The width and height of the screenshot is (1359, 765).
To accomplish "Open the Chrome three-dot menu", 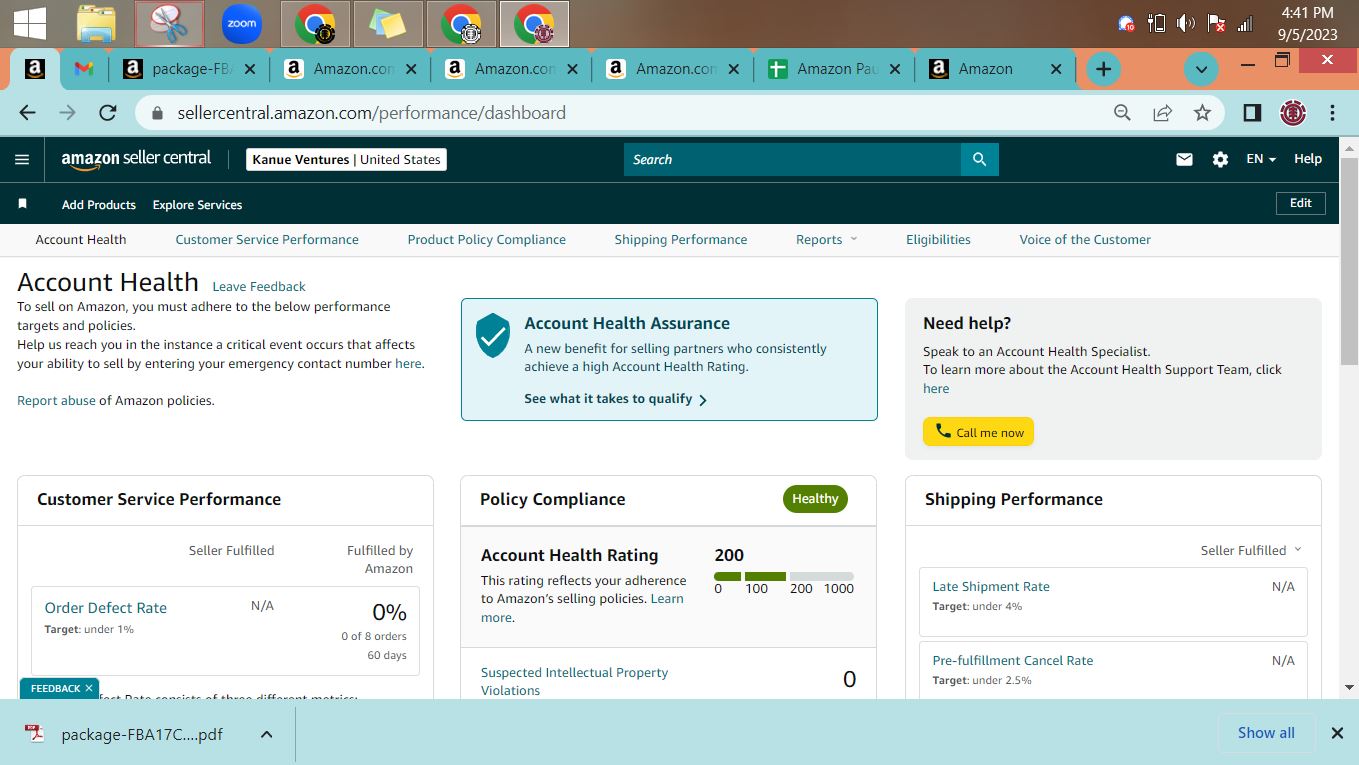I will point(1332,113).
